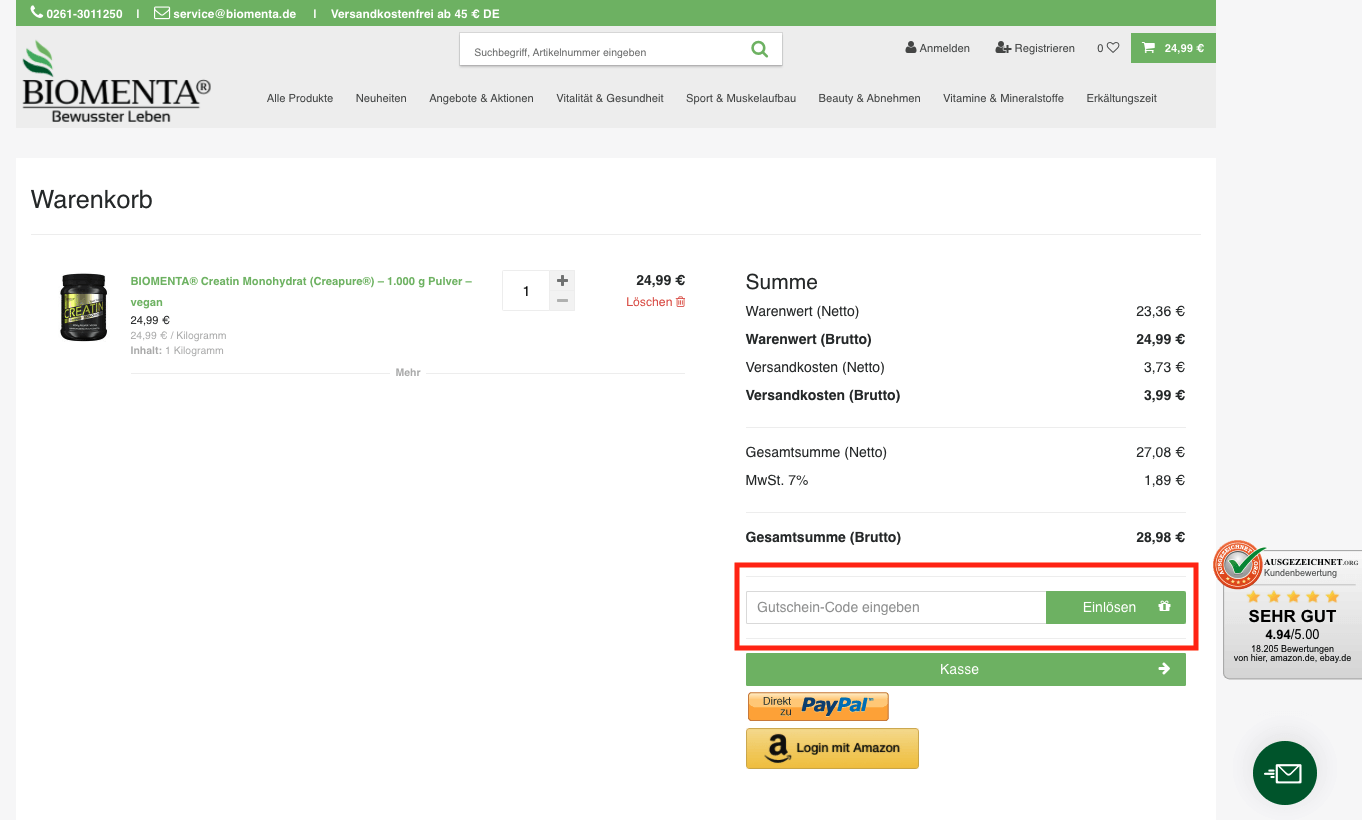1362x820 pixels.
Task: Click the Versandkostenfrei ab 45 € DE text
Action: (x=415, y=14)
